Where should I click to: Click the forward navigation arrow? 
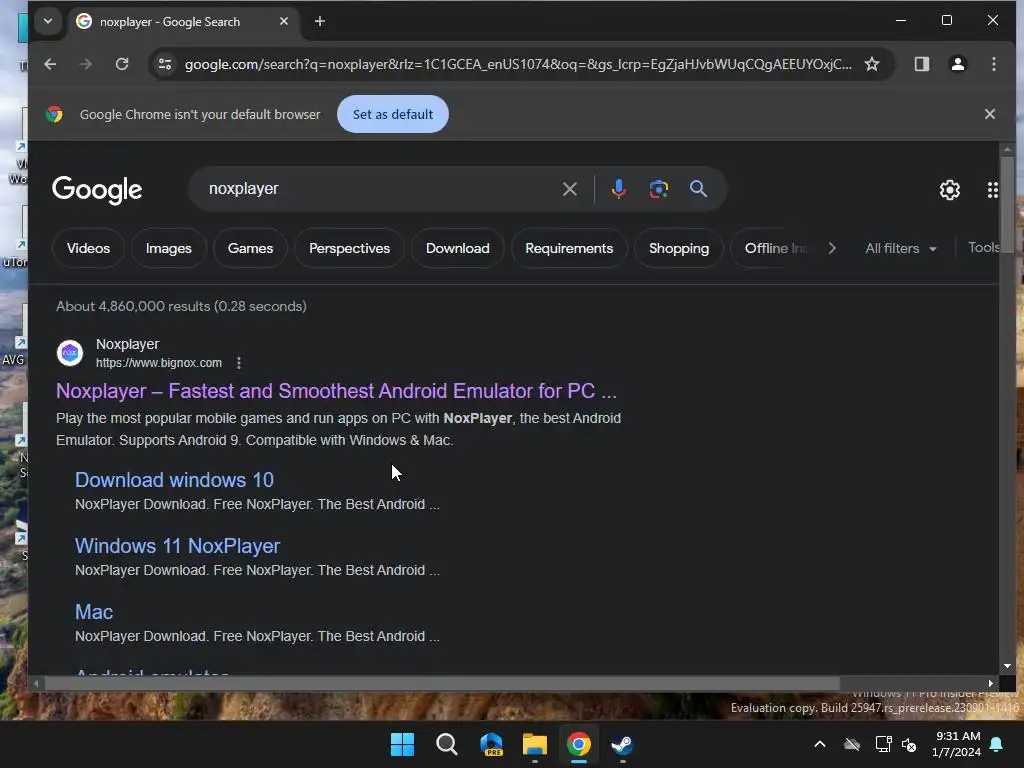[x=86, y=64]
